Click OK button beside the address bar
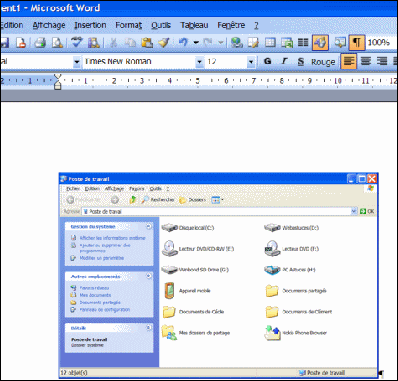 [367, 211]
